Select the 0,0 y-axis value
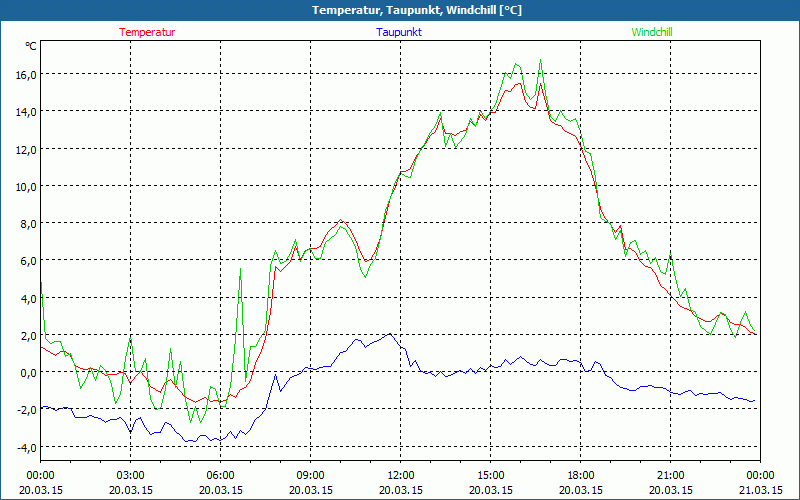This screenshot has height=500, width=800. coord(28,372)
